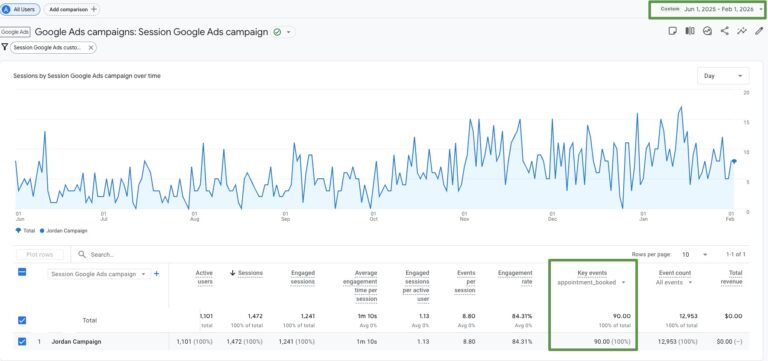768x361 pixels.
Task: Sort by Engagement rate column
Action: point(515,277)
